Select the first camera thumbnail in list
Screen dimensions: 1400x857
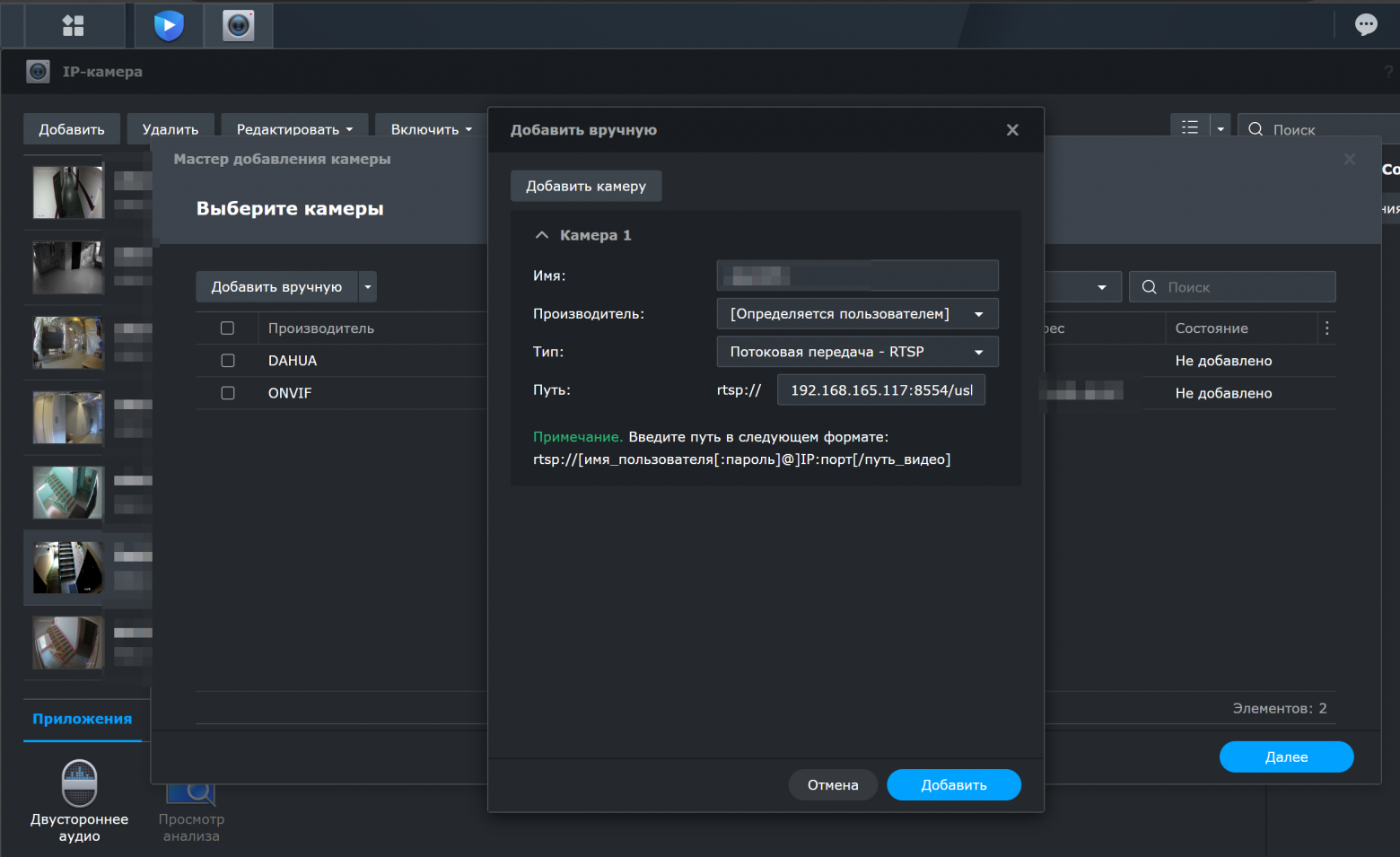[68, 192]
